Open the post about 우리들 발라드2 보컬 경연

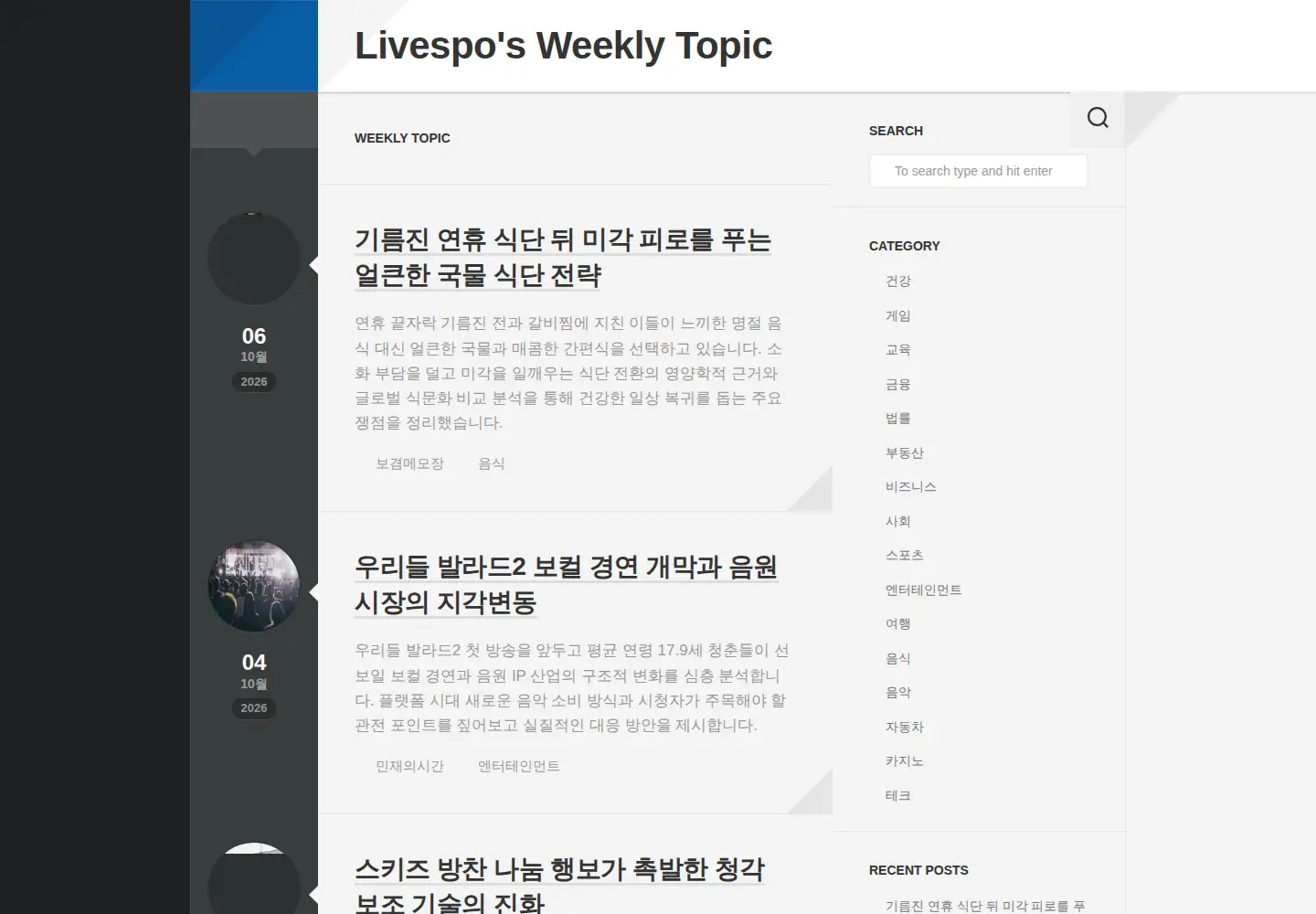[x=566, y=585]
